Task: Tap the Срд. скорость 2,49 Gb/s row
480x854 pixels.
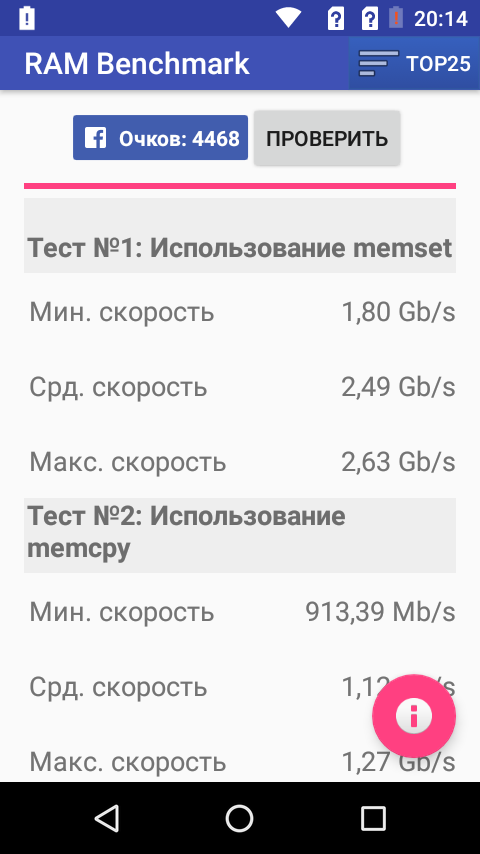Action: [x=240, y=387]
